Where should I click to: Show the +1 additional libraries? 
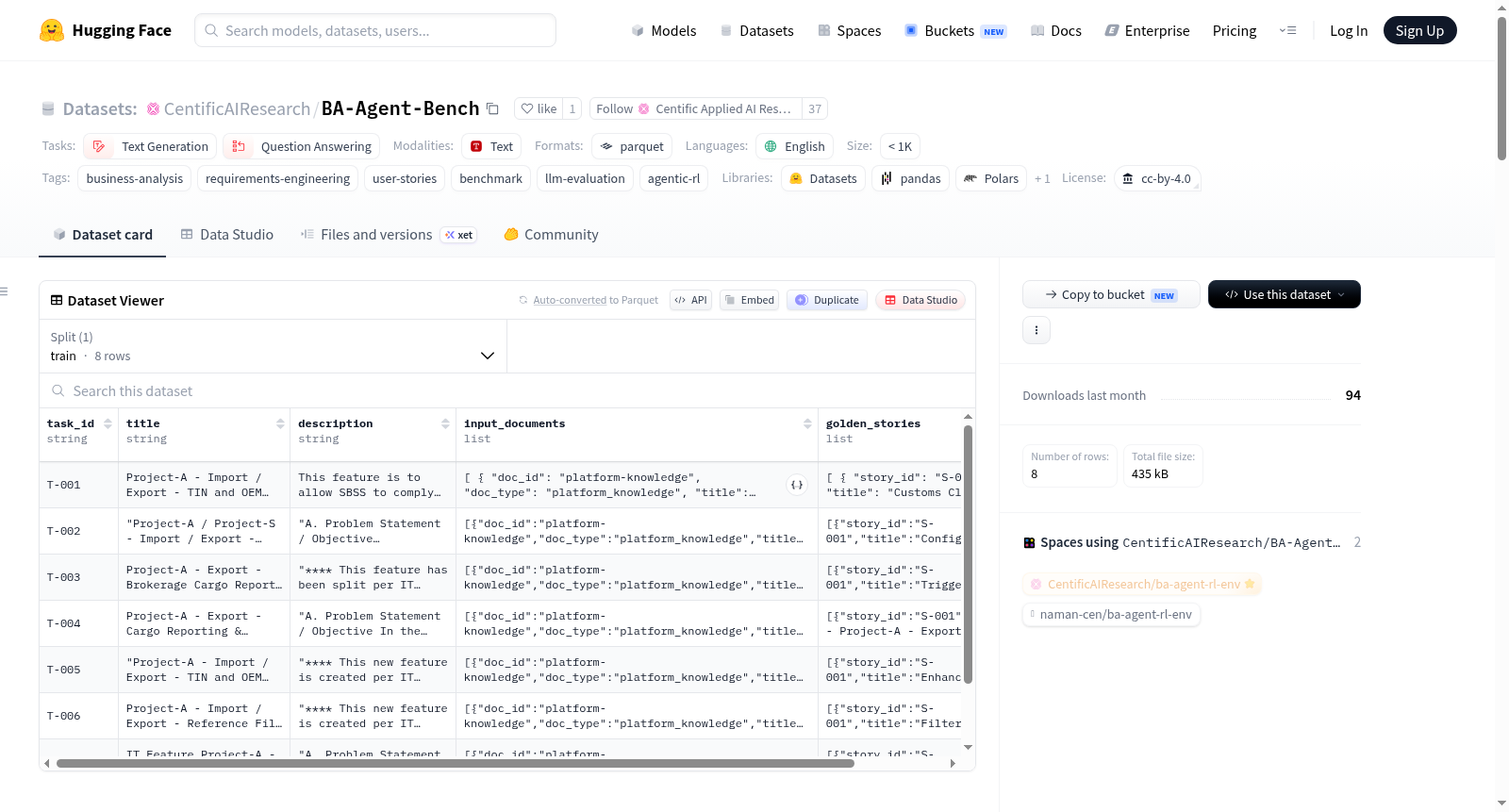coord(1042,178)
